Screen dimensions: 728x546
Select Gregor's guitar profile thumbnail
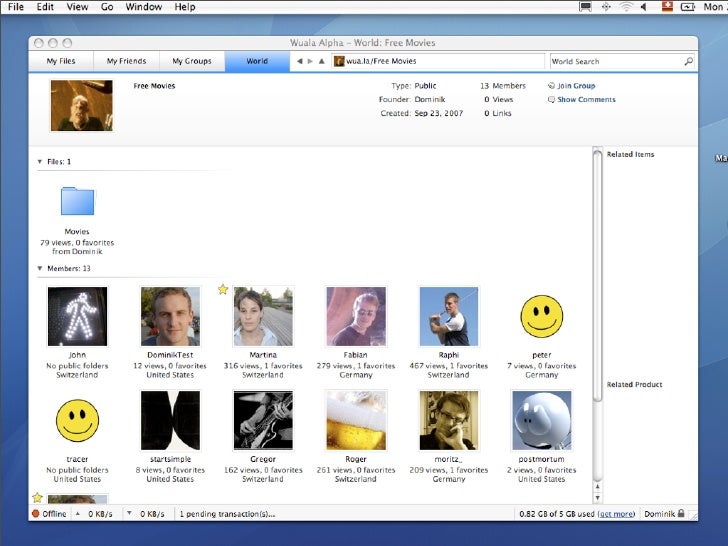pyautogui.click(x=263, y=420)
